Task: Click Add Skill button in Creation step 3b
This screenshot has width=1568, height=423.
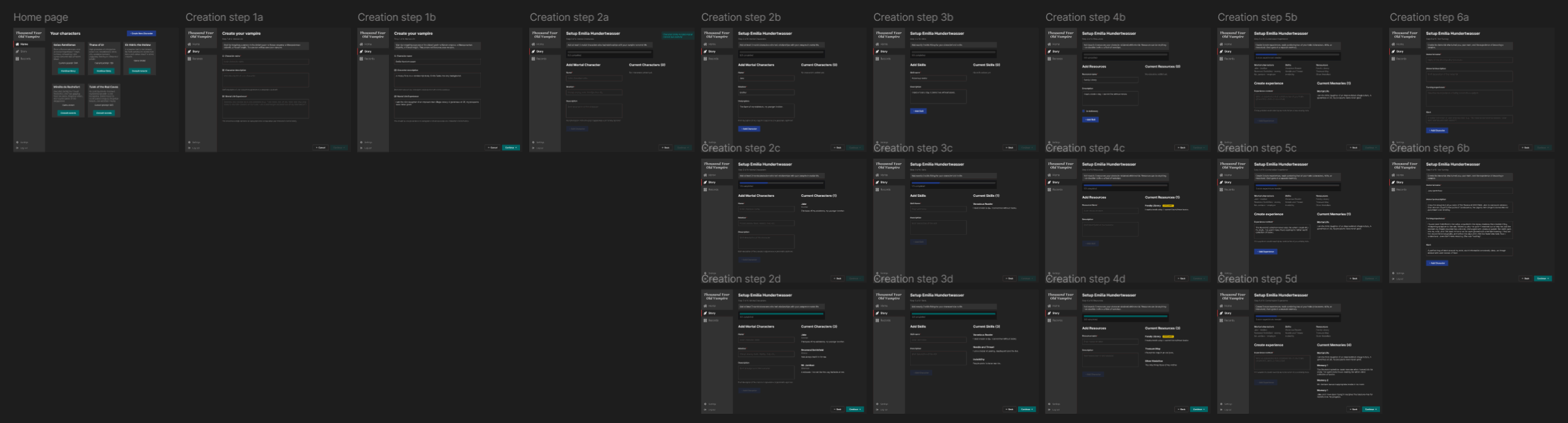Action: pos(919,111)
